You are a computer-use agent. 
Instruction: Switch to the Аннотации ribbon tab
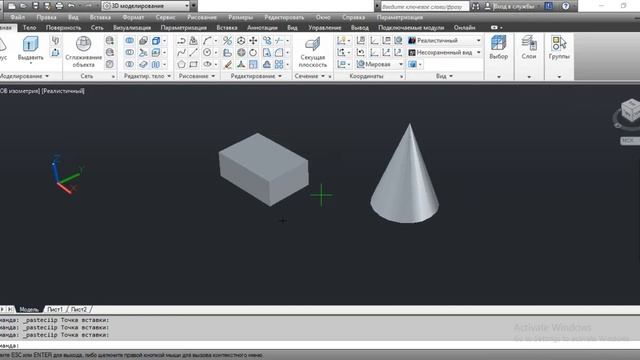[x=262, y=27]
